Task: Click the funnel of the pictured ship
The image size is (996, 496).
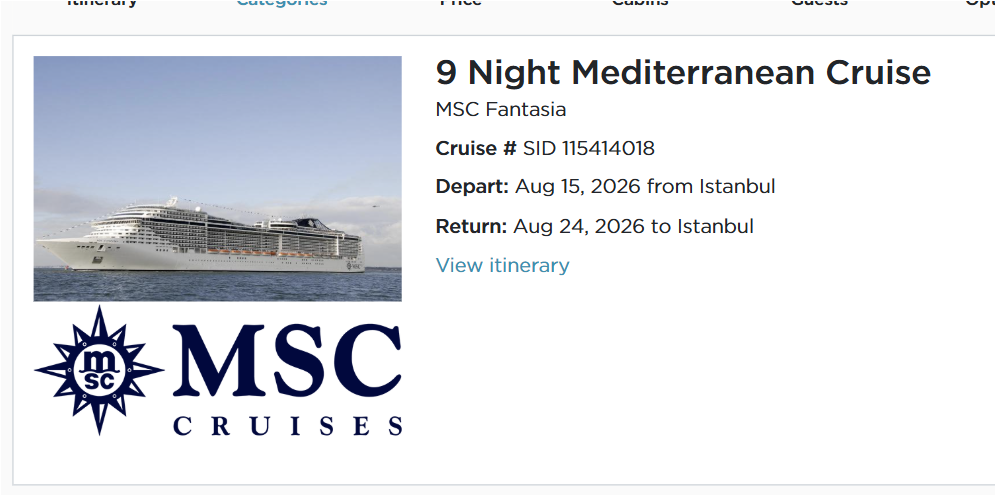Action: (x=316, y=222)
